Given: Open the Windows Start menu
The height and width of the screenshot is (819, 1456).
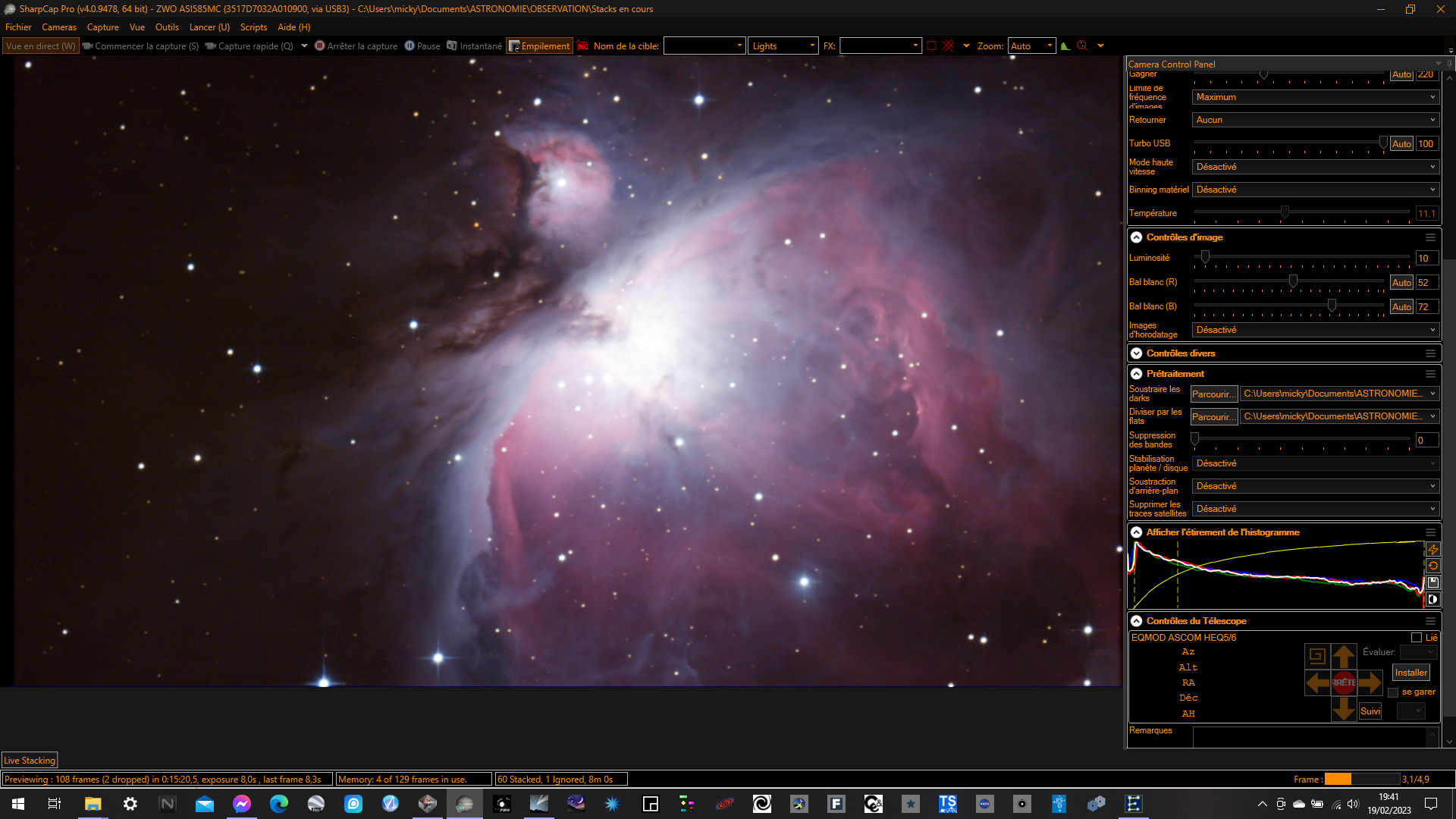Looking at the screenshot, I should coord(18,804).
